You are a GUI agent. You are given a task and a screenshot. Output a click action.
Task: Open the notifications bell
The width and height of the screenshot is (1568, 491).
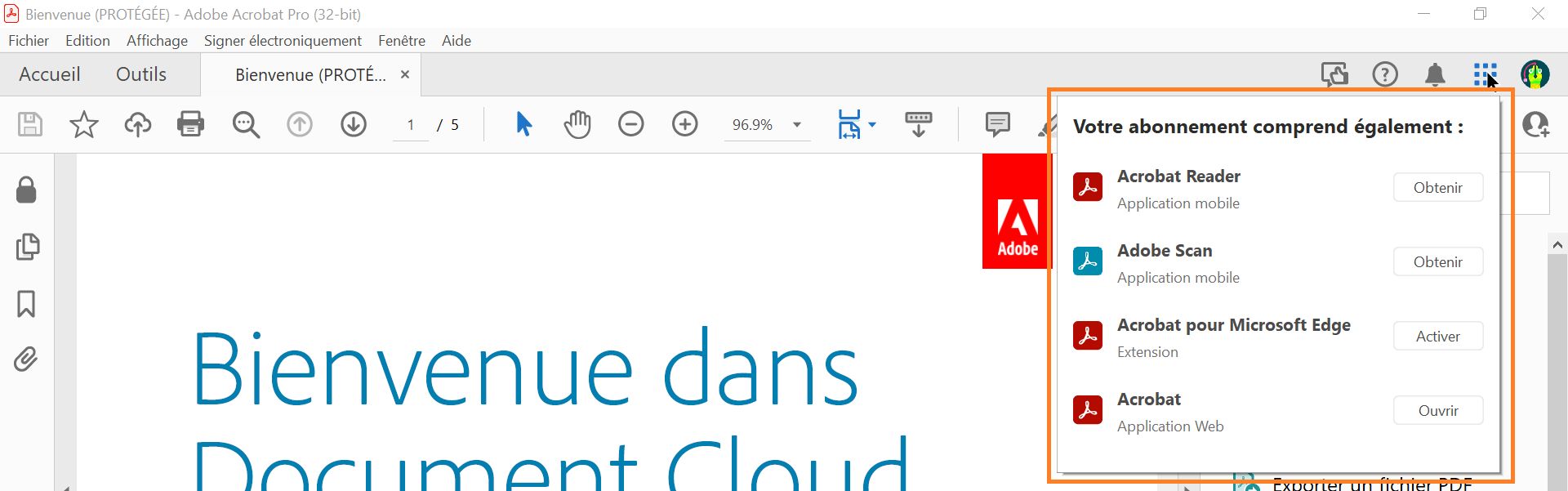point(1435,74)
